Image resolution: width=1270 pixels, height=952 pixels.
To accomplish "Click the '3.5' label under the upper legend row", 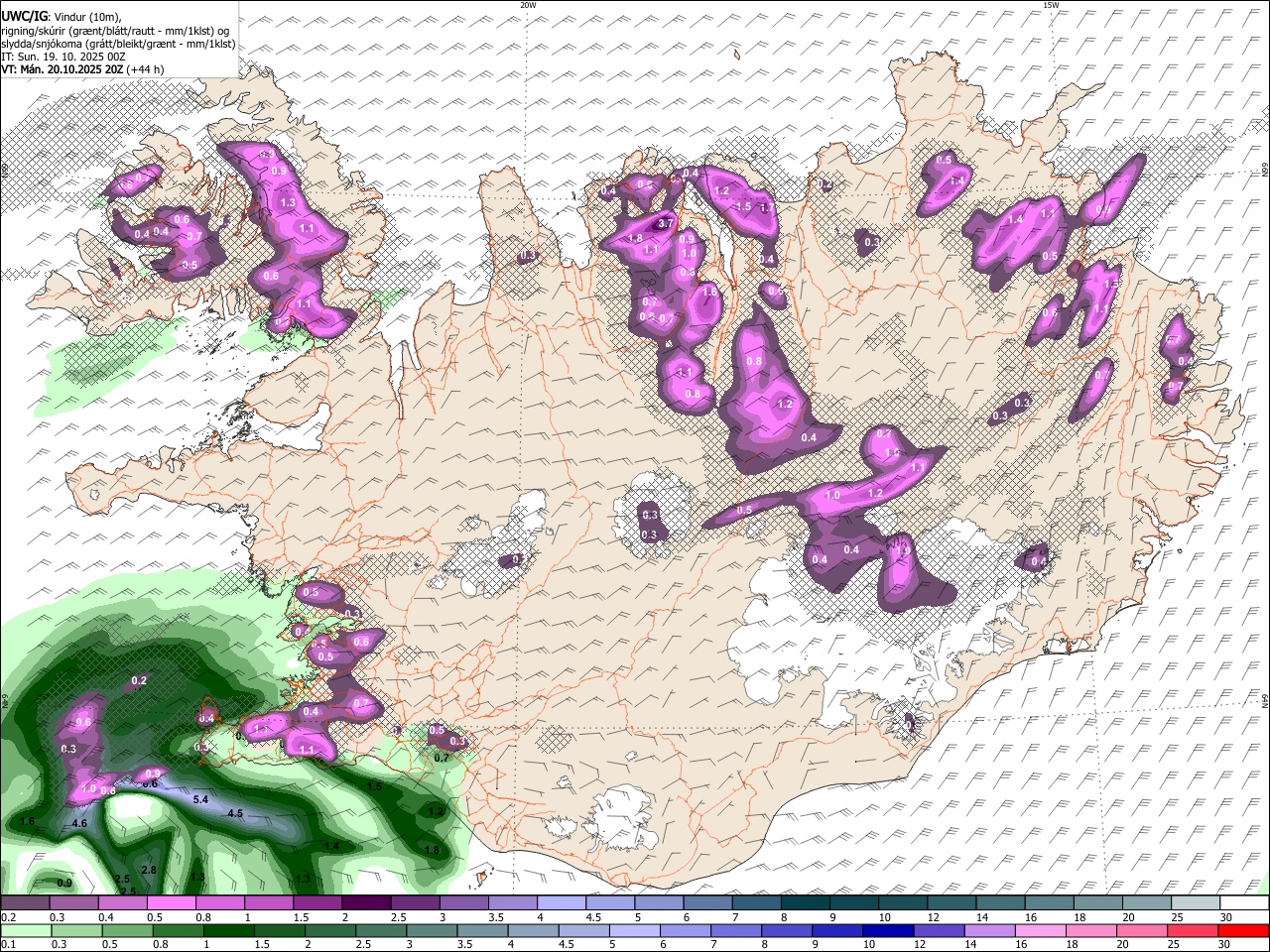I will pyautogui.click(x=495, y=917).
